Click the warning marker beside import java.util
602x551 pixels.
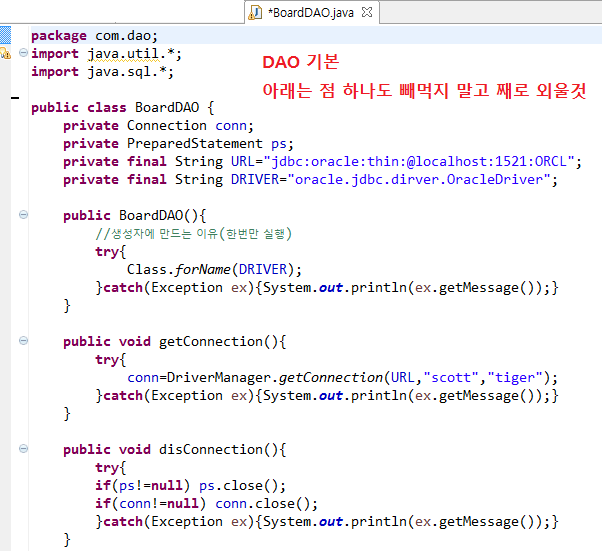click(6, 54)
